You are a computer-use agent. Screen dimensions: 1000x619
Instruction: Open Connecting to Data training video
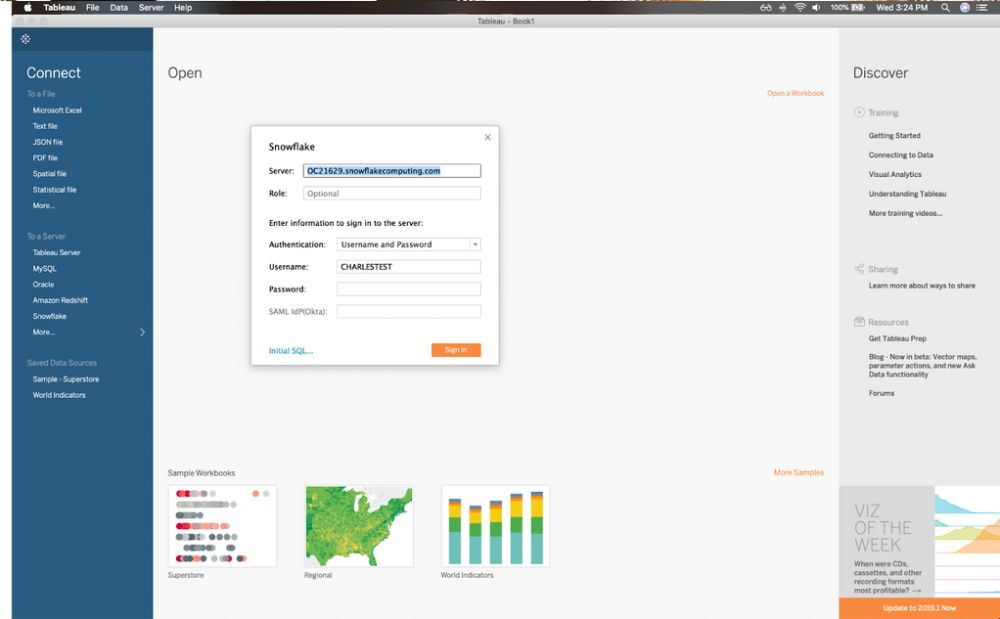point(901,155)
